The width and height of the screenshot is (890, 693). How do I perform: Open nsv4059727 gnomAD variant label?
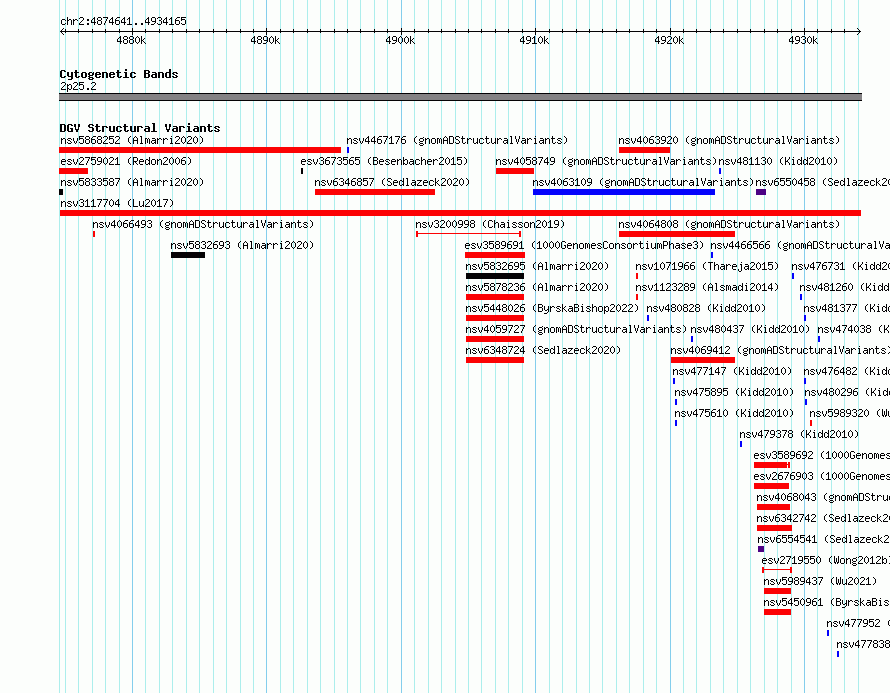point(576,329)
